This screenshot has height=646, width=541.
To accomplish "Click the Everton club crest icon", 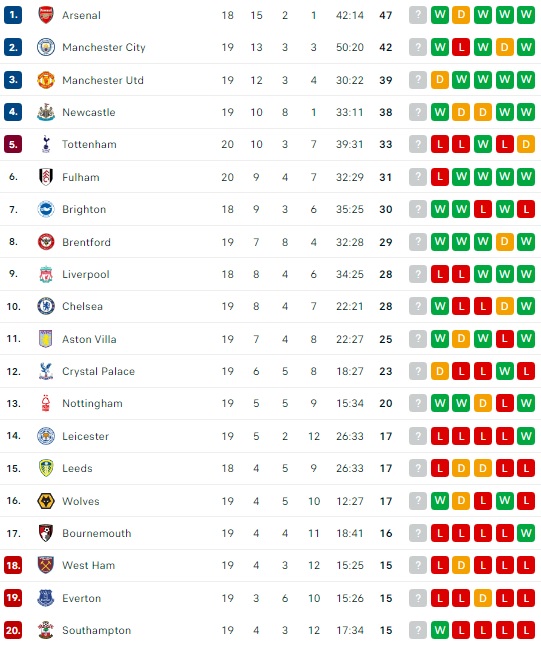I will tap(46, 598).
